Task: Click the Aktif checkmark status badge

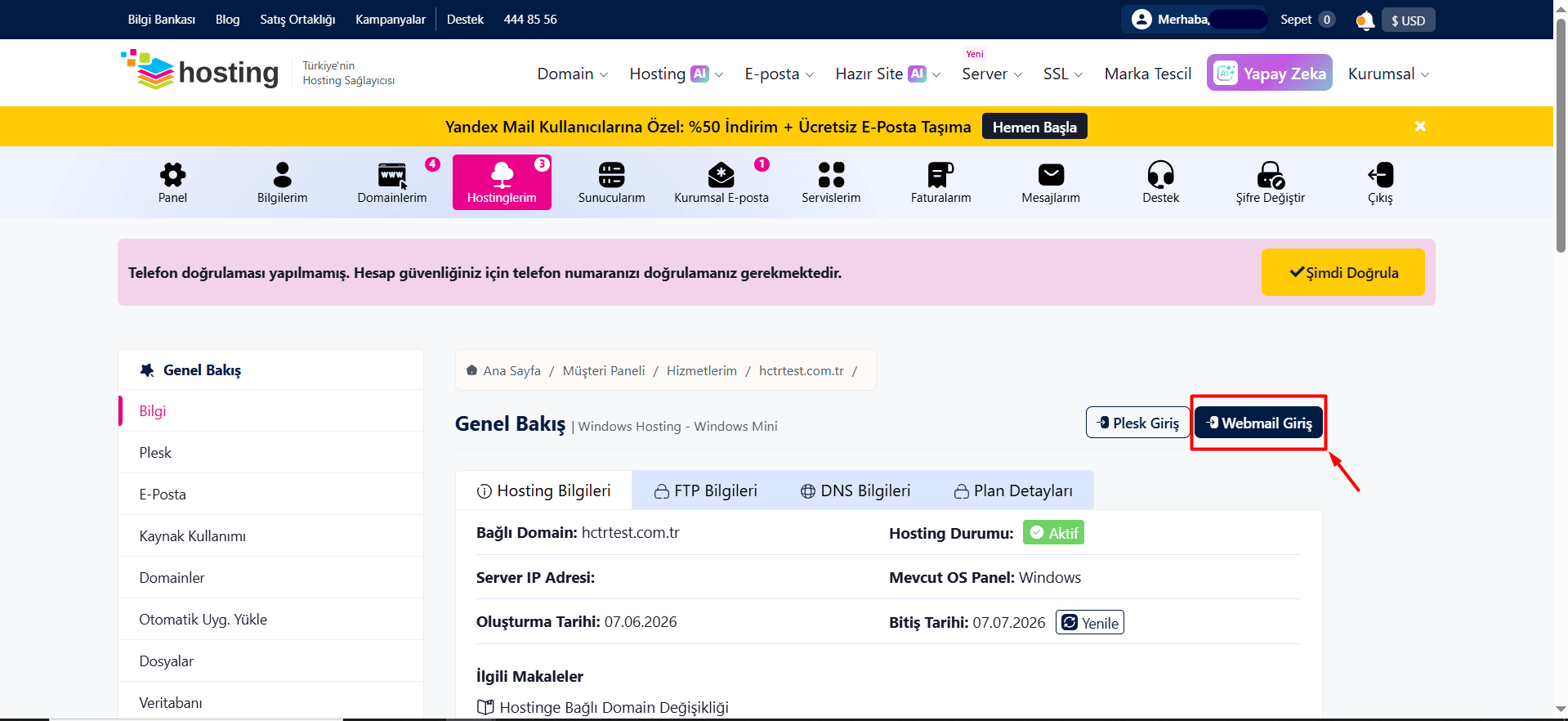Action: click(x=1053, y=533)
